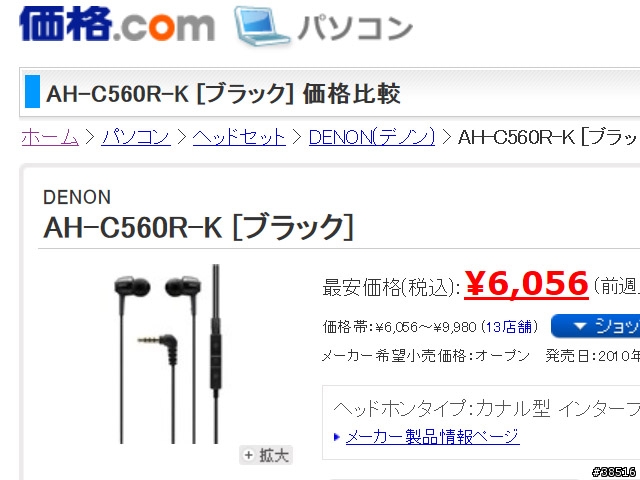
Task: Open メーカー製品情報ページ link
Action: point(433,437)
